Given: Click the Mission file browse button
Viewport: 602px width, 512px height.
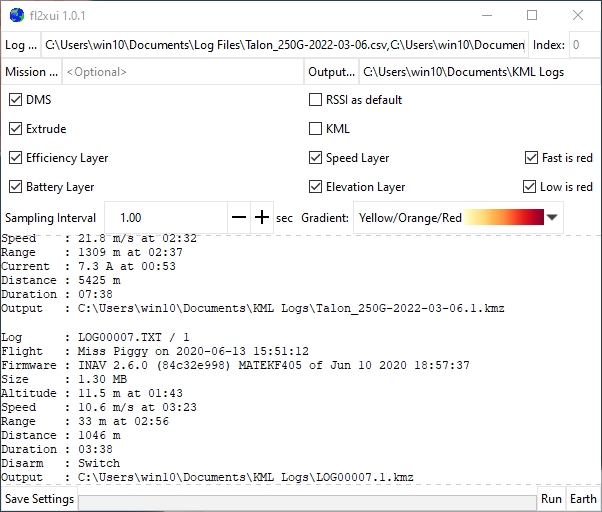Looking at the screenshot, I should click(x=31, y=73).
